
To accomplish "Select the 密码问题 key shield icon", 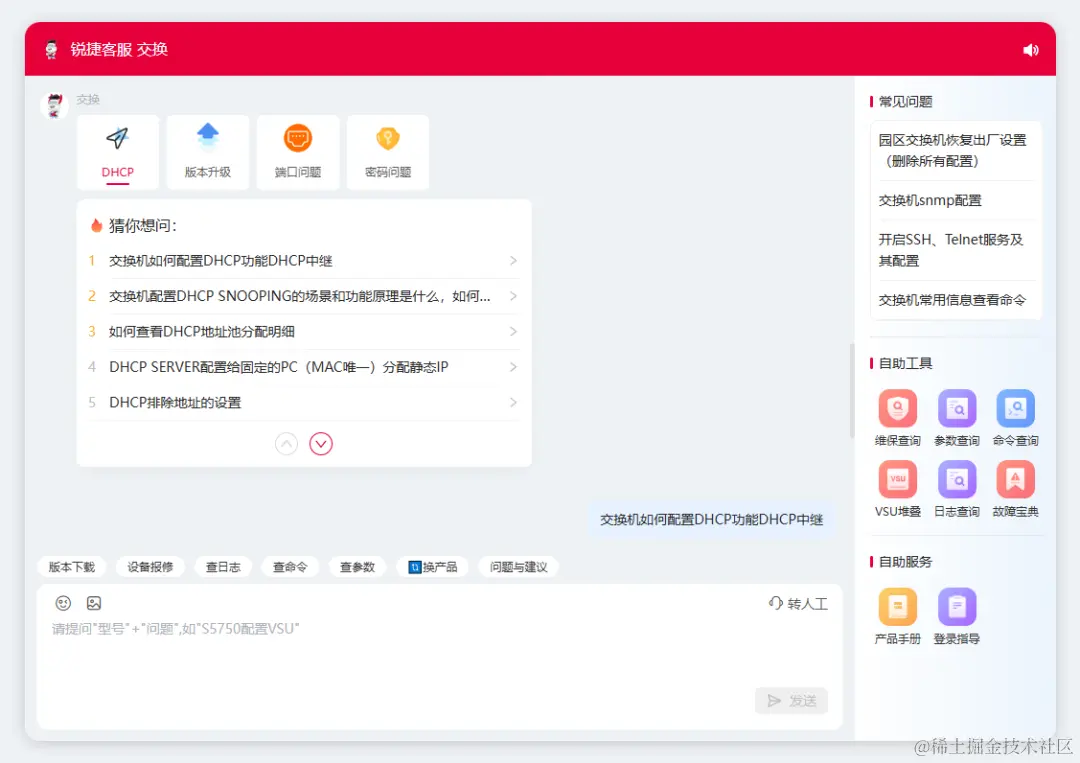I will pyautogui.click(x=388, y=138).
